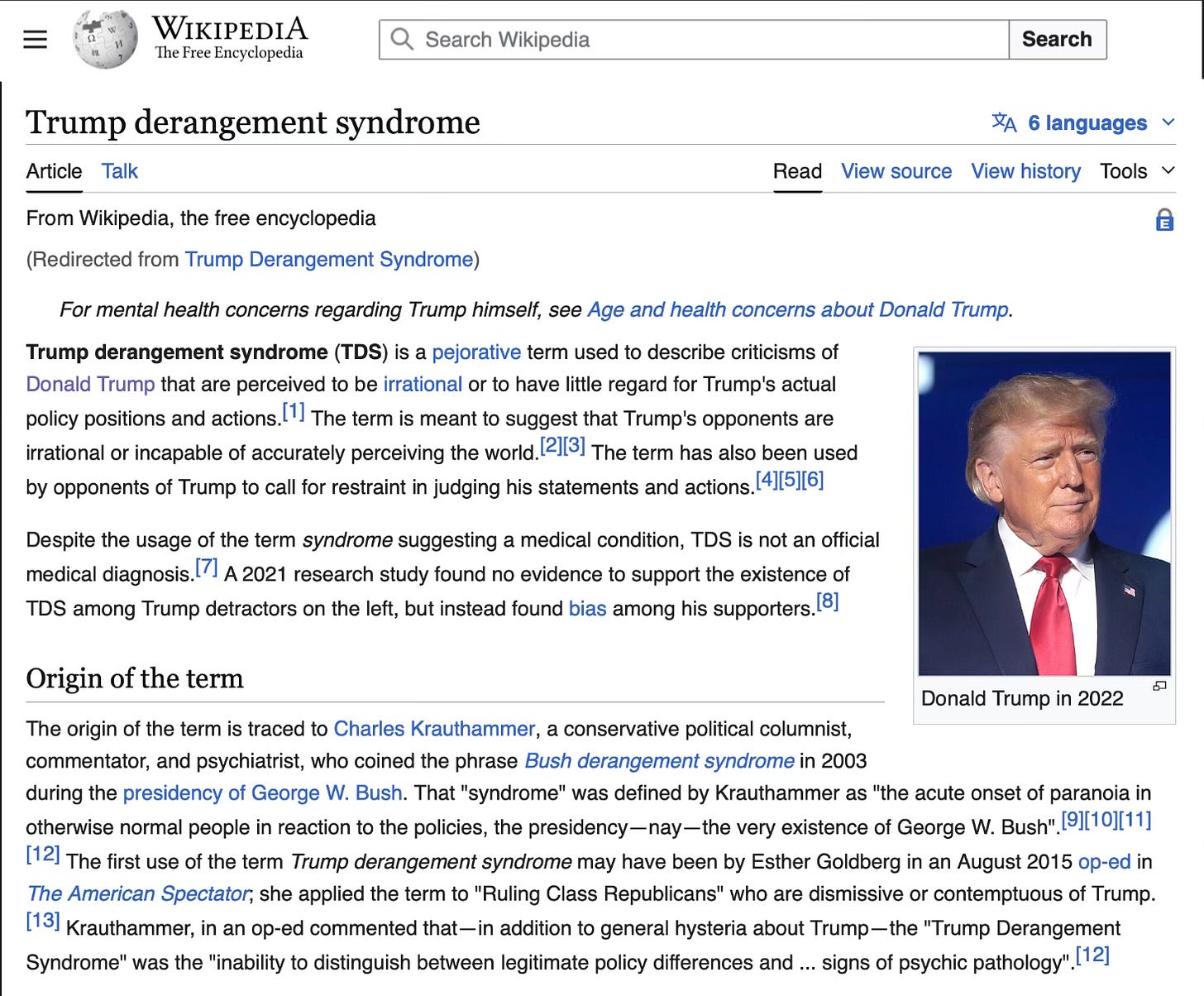
Task: Click "From Wikipedia, the free encyclopedia" text
Action: pos(201,218)
